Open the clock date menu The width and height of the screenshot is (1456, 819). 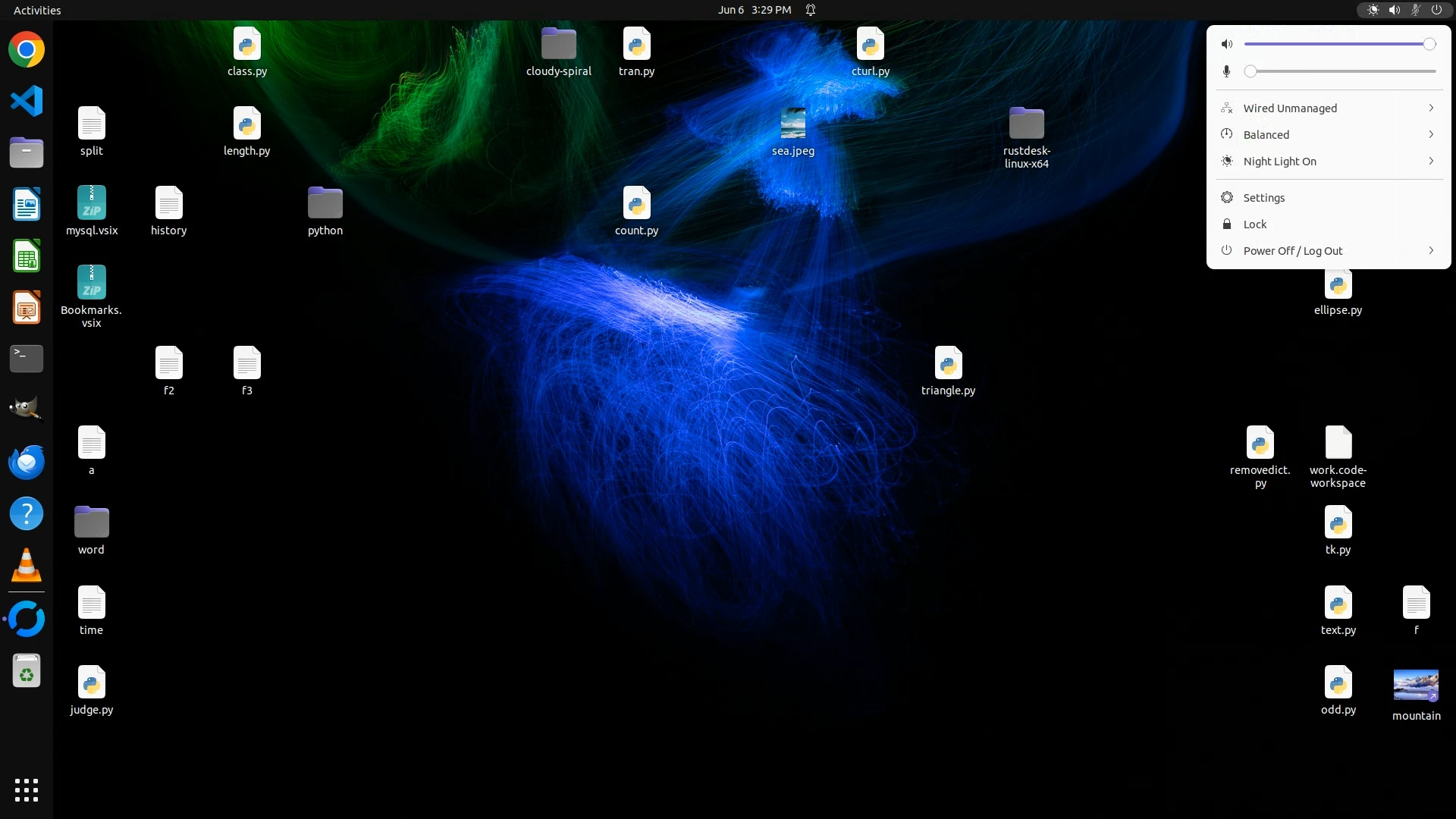point(754,10)
